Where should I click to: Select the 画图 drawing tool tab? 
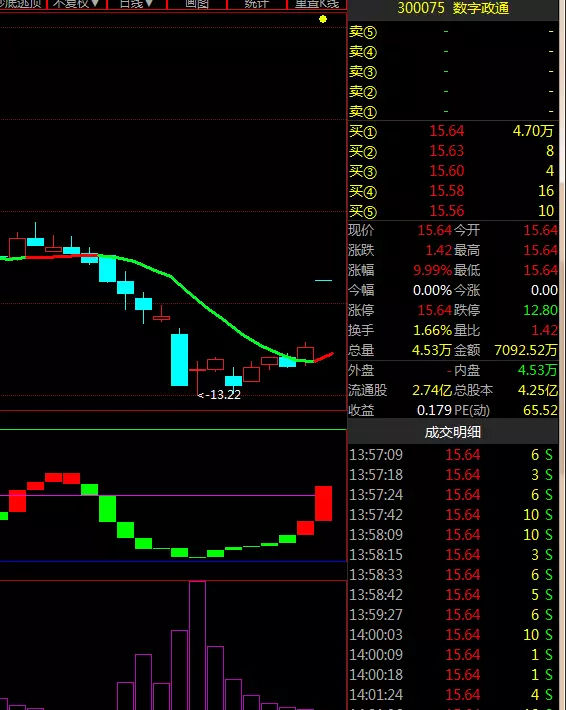197,4
